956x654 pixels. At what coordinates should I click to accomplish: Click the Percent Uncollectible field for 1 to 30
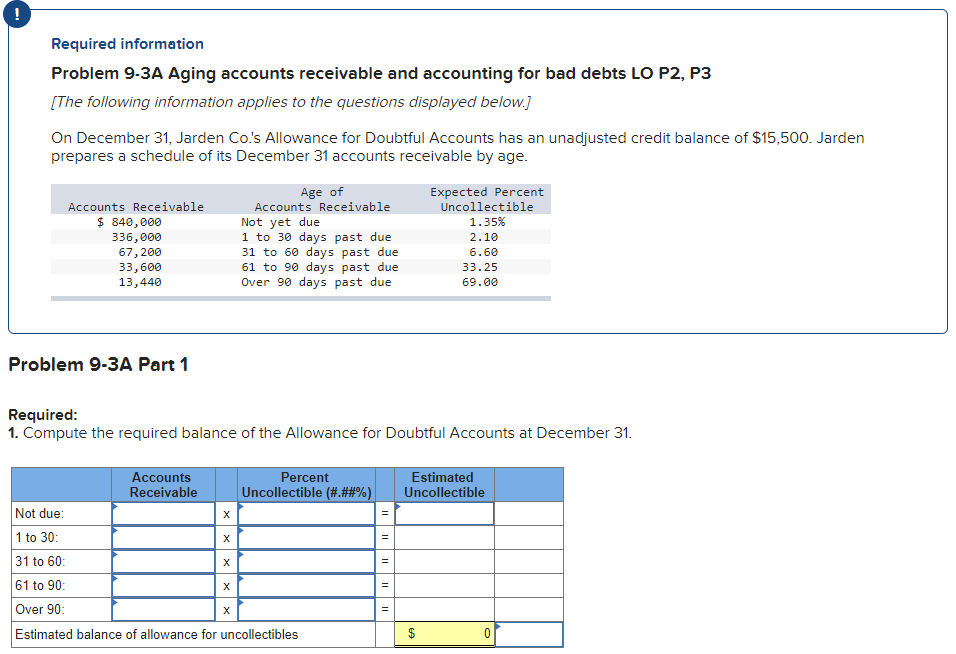pos(305,537)
